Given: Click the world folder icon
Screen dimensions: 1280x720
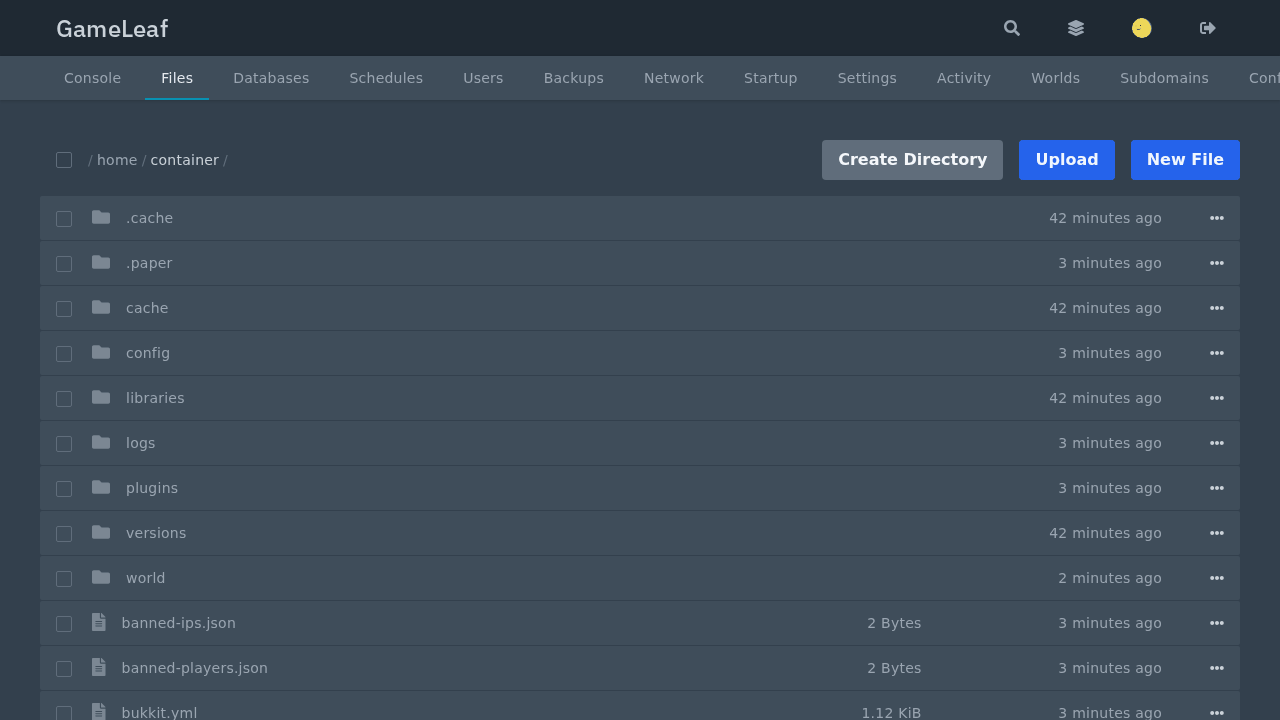Looking at the screenshot, I should [101, 577].
